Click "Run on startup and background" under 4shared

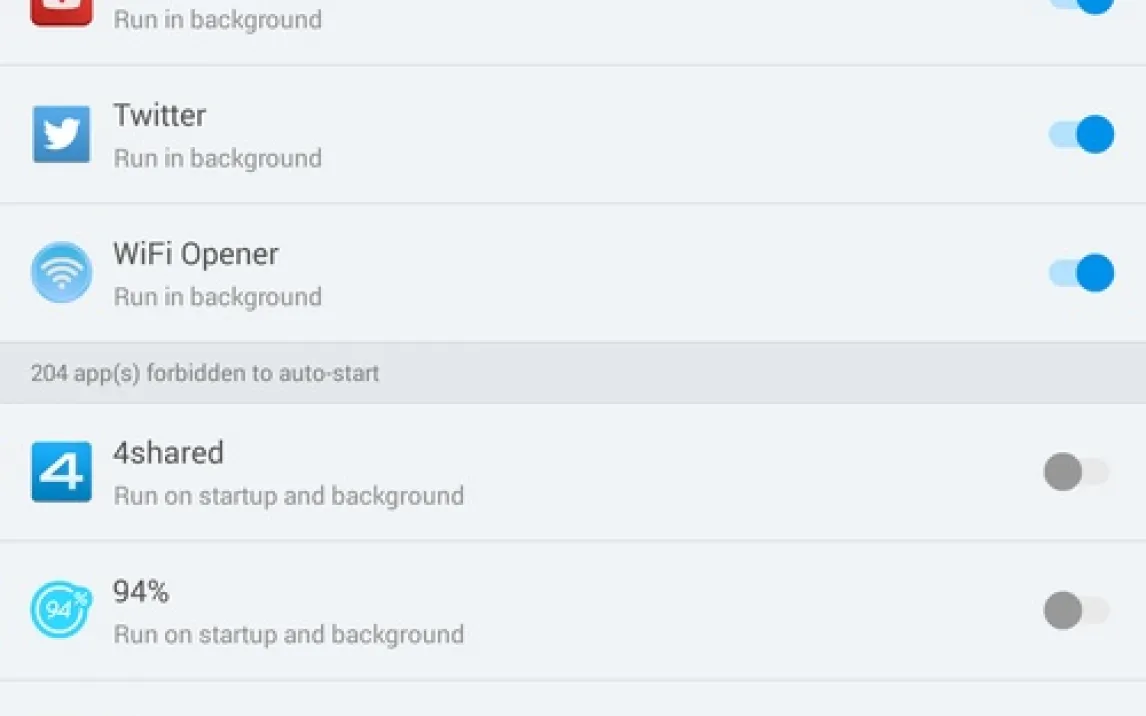point(289,496)
